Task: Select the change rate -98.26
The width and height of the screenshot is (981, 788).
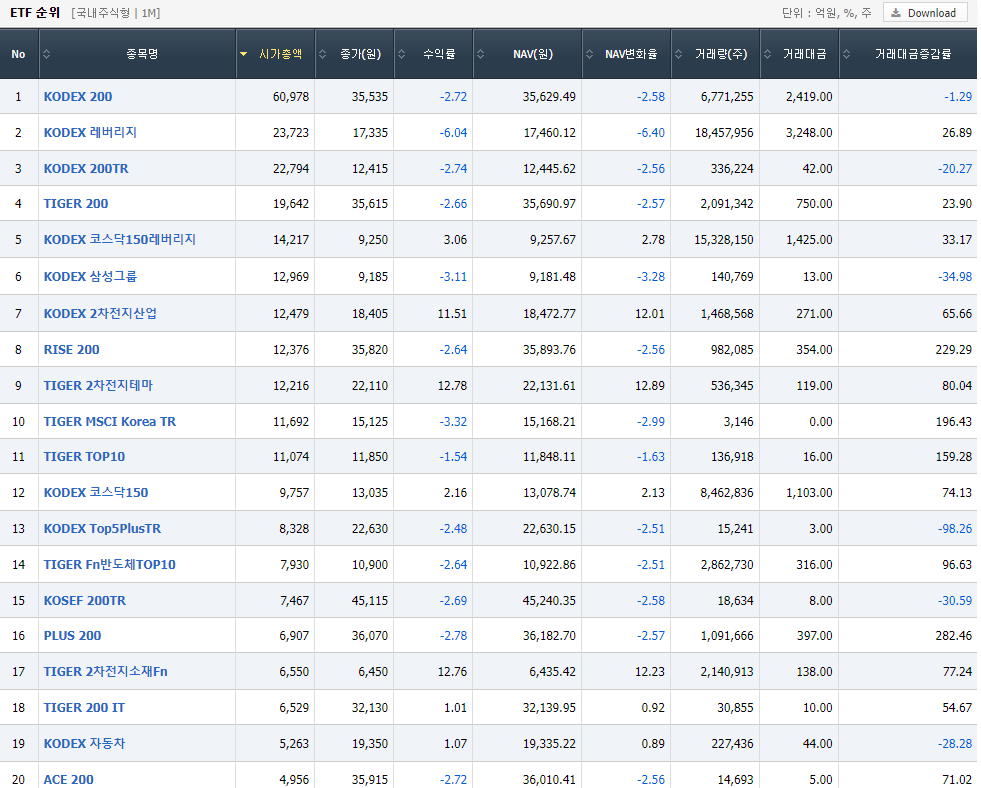Action: click(x=955, y=529)
